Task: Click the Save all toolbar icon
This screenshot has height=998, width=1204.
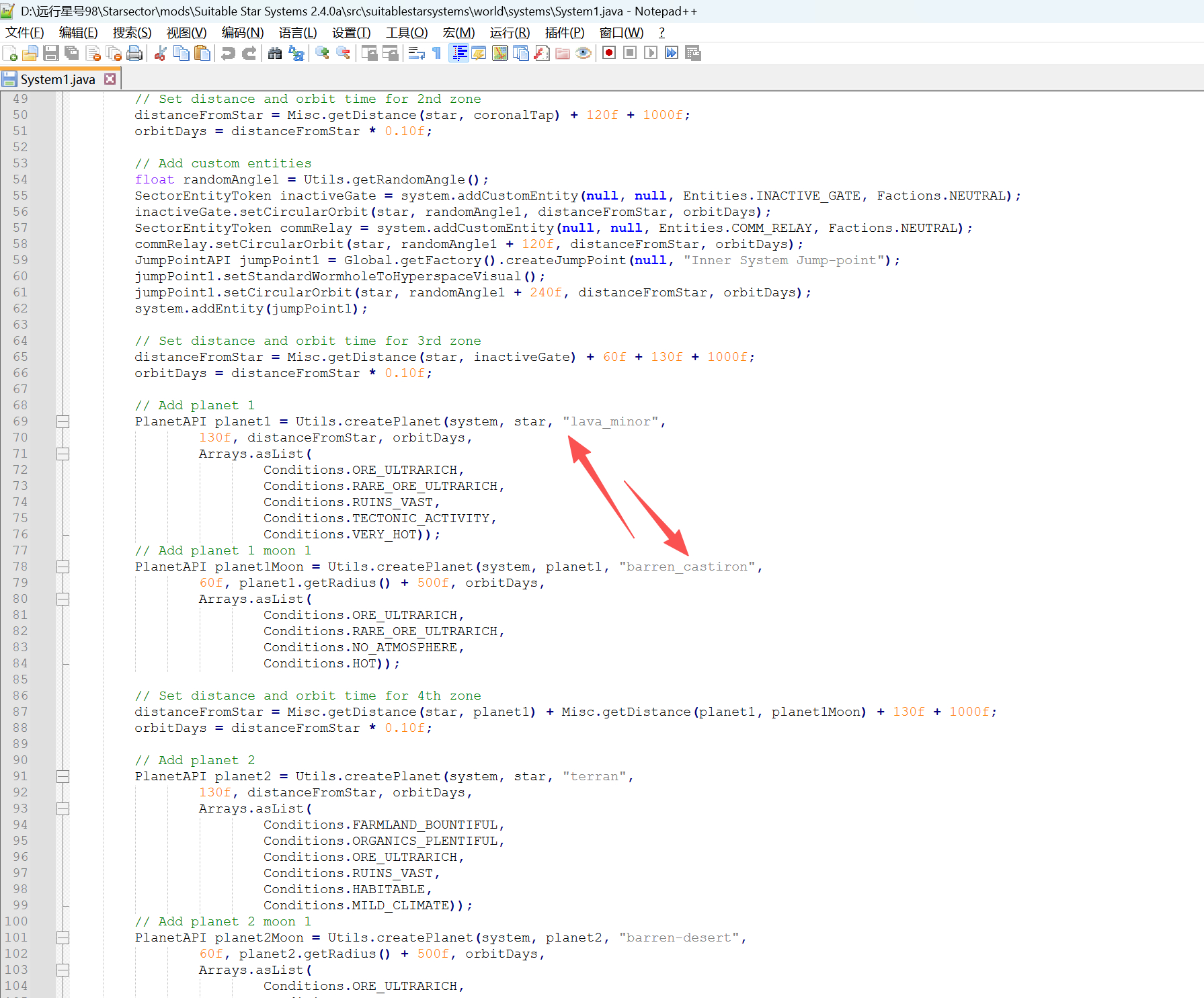Action: coord(71,54)
